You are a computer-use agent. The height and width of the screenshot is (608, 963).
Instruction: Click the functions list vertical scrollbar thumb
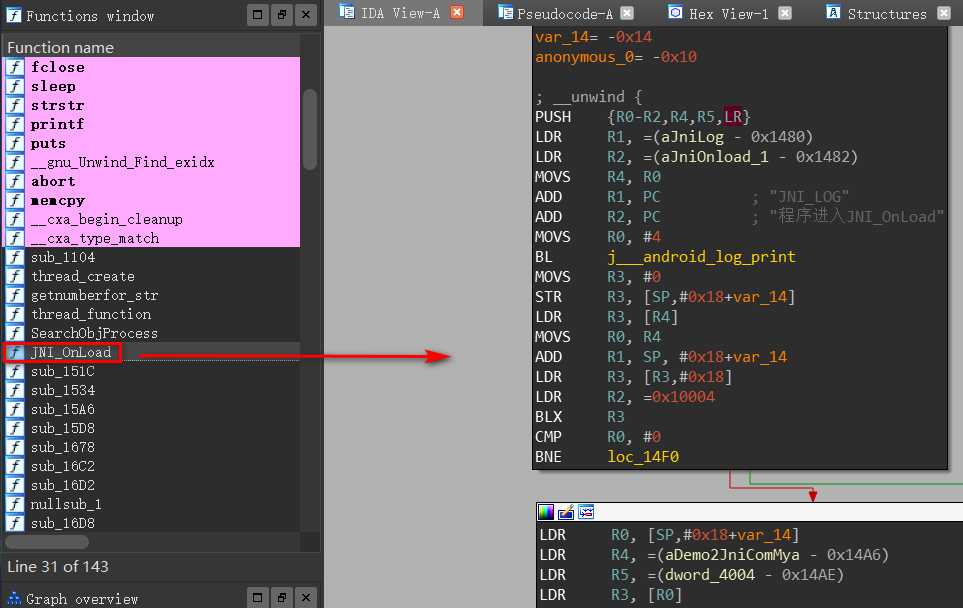pyautogui.click(x=310, y=130)
